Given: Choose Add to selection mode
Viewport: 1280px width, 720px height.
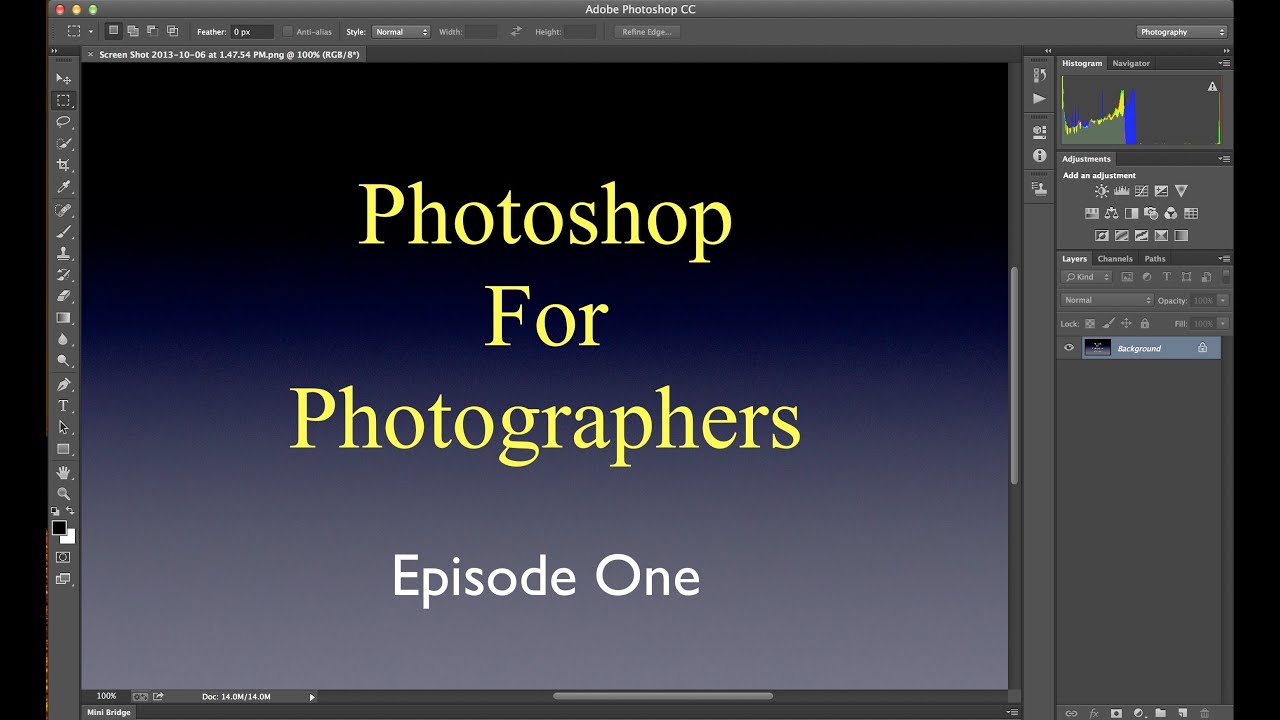Looking at the screenshot, I should [x=133, y=31].
